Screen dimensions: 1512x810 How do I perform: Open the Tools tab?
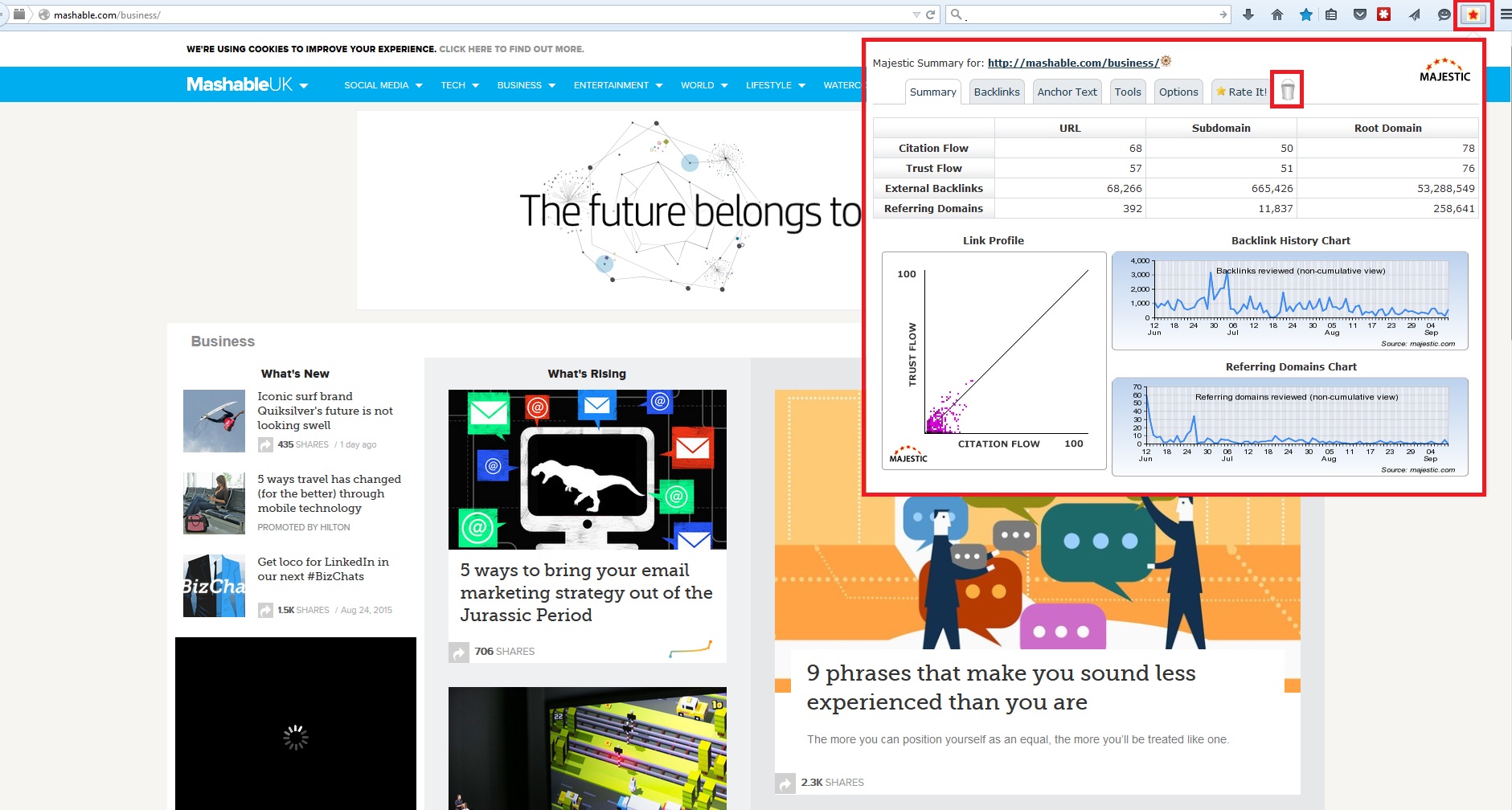(x=1128, y=92)
